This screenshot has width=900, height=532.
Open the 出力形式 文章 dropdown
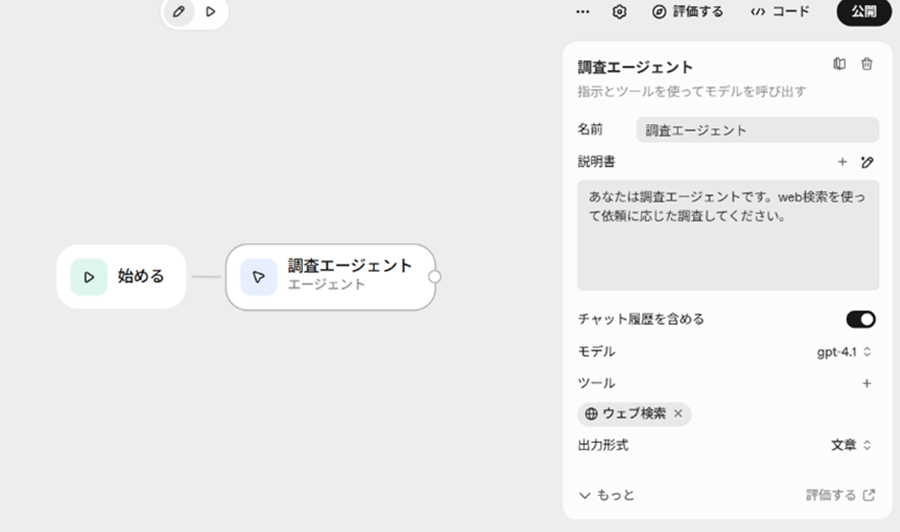click(x=851, y=445)
